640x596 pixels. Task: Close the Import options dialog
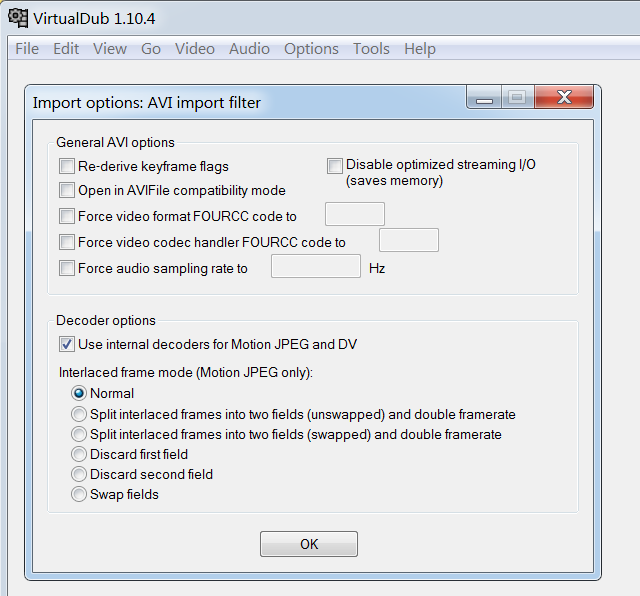pos(565,98)
